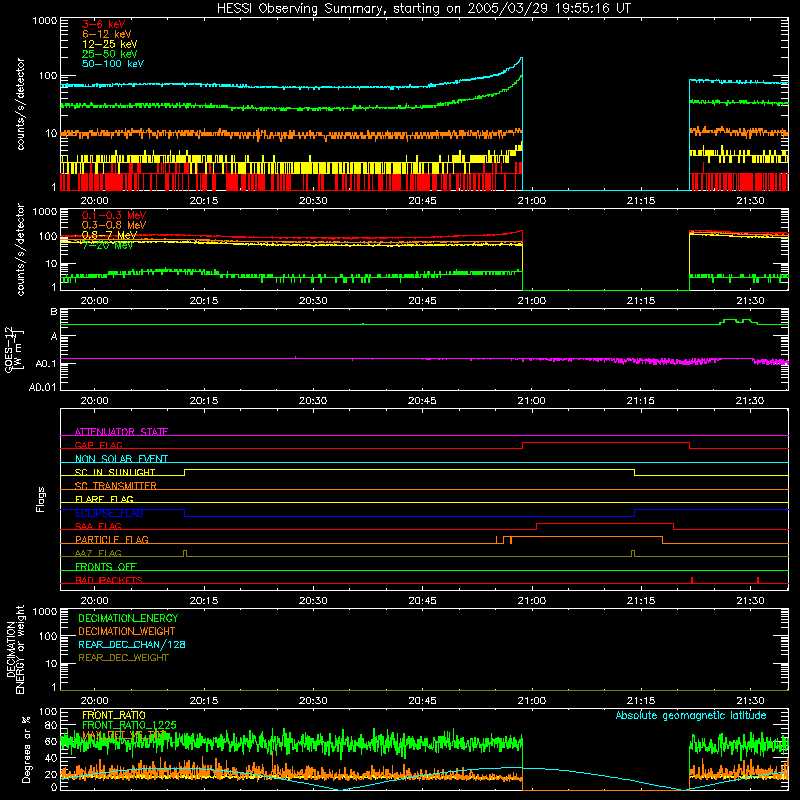Select the FRONTS_OFF flag label
Image resolution: width=800 pixels, height=800 pixels.
[106, 567]
